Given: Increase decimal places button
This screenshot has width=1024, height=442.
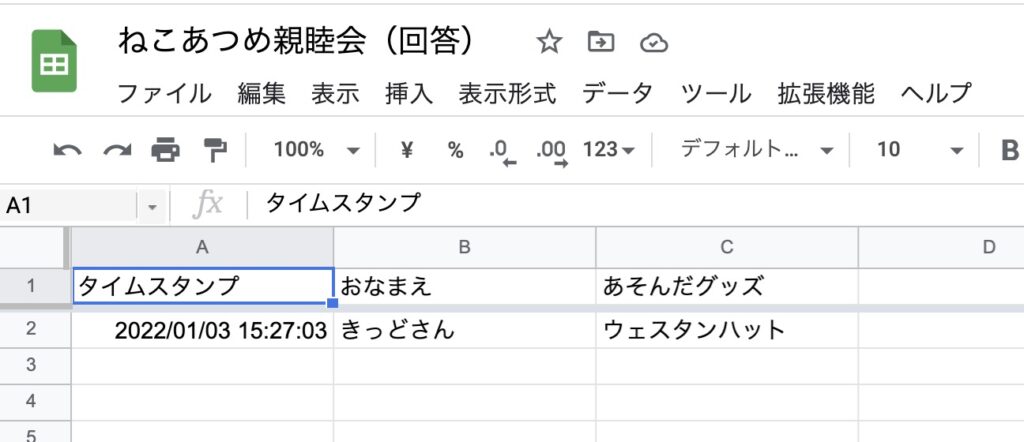Looking at the screenshot, I should [552, 153].
